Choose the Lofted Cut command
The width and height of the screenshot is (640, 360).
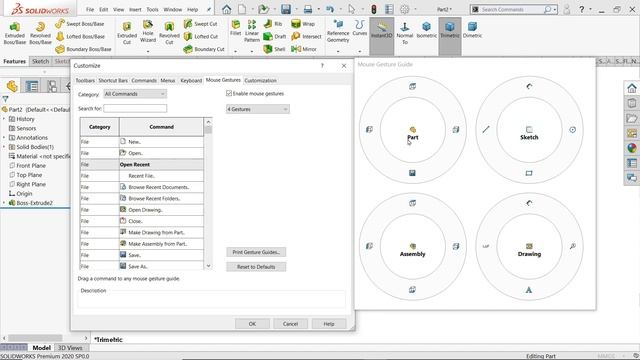point(201,36)
